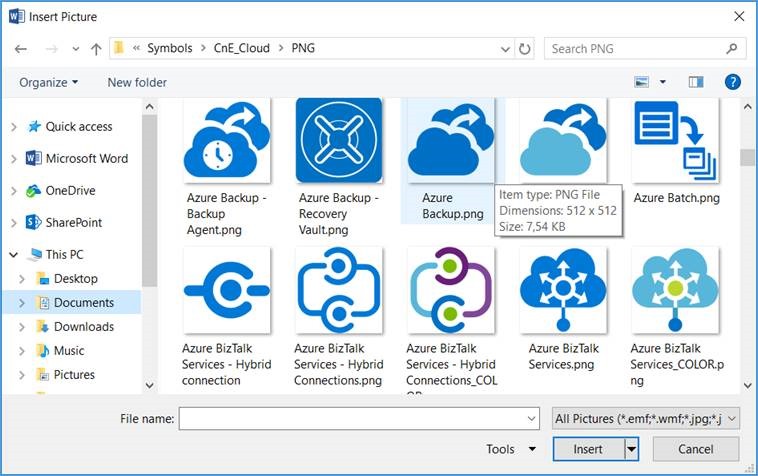Open the File name dropdown arrow
This screenshot has width=758, height=476.
click(x=532, y=418)
